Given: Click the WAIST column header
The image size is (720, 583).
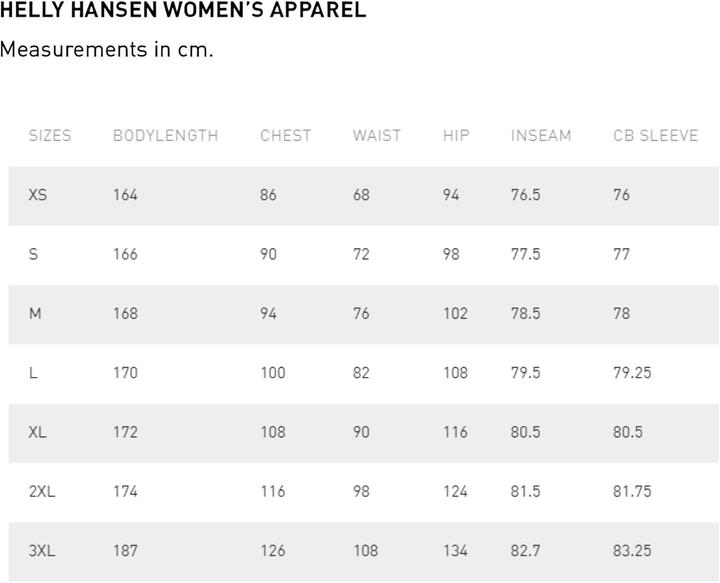Looking at the screenshot, I should coord(376,136).
